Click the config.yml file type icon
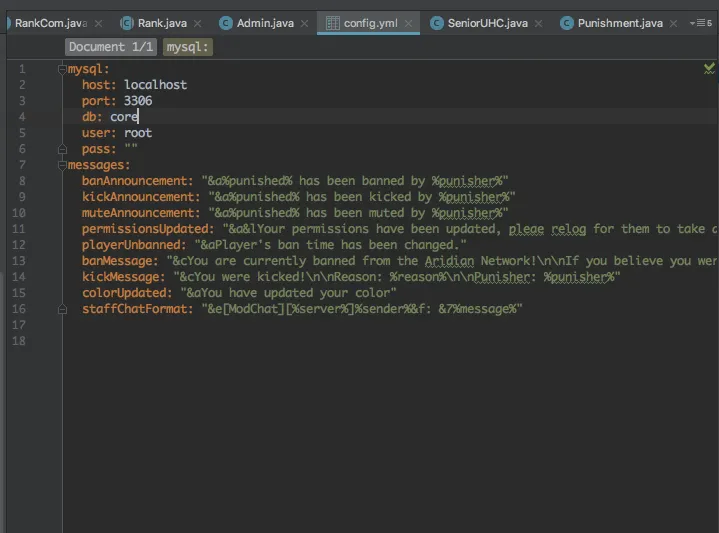This screenshot has height=533, width=719. point(332,23)
